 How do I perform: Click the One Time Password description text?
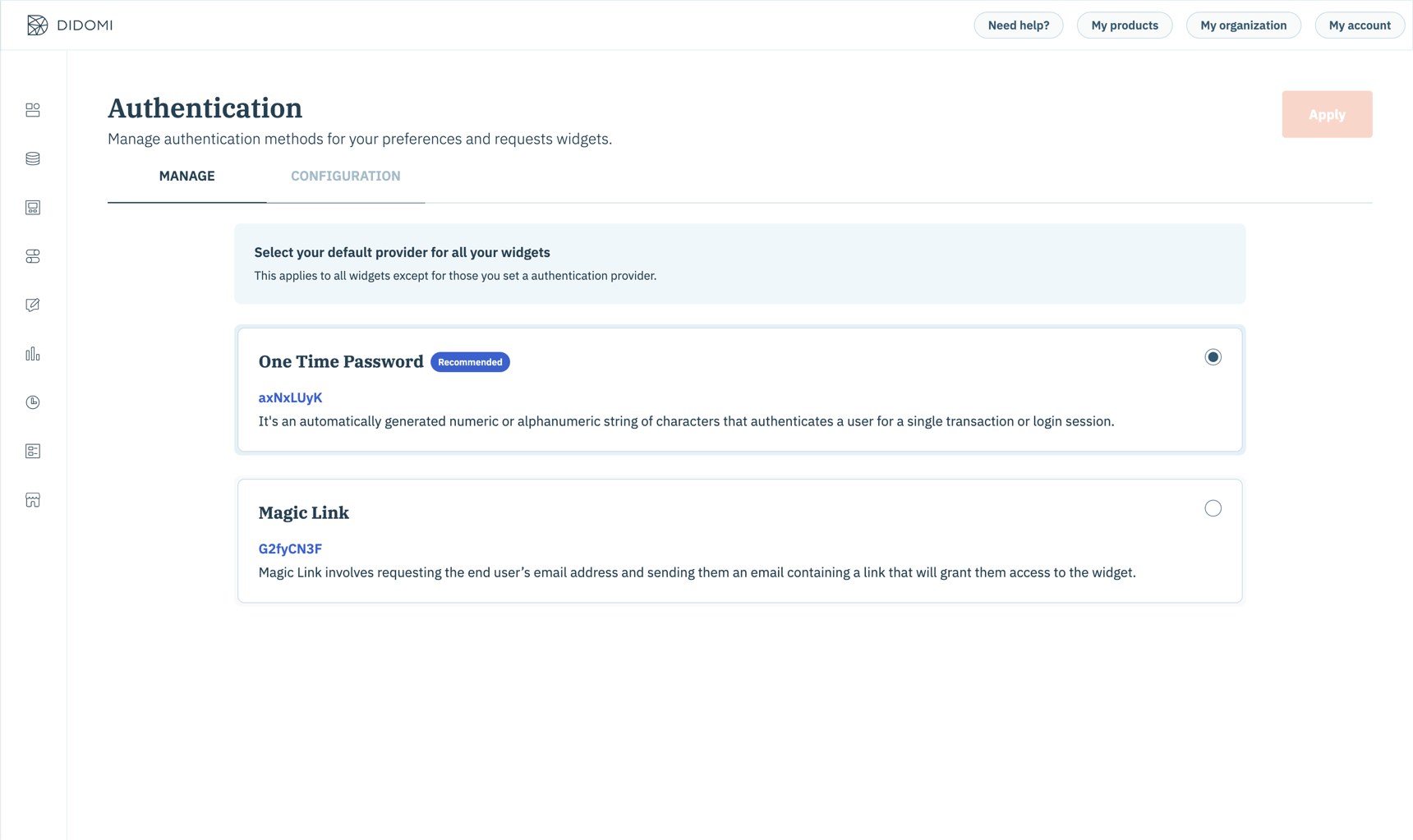686,421
